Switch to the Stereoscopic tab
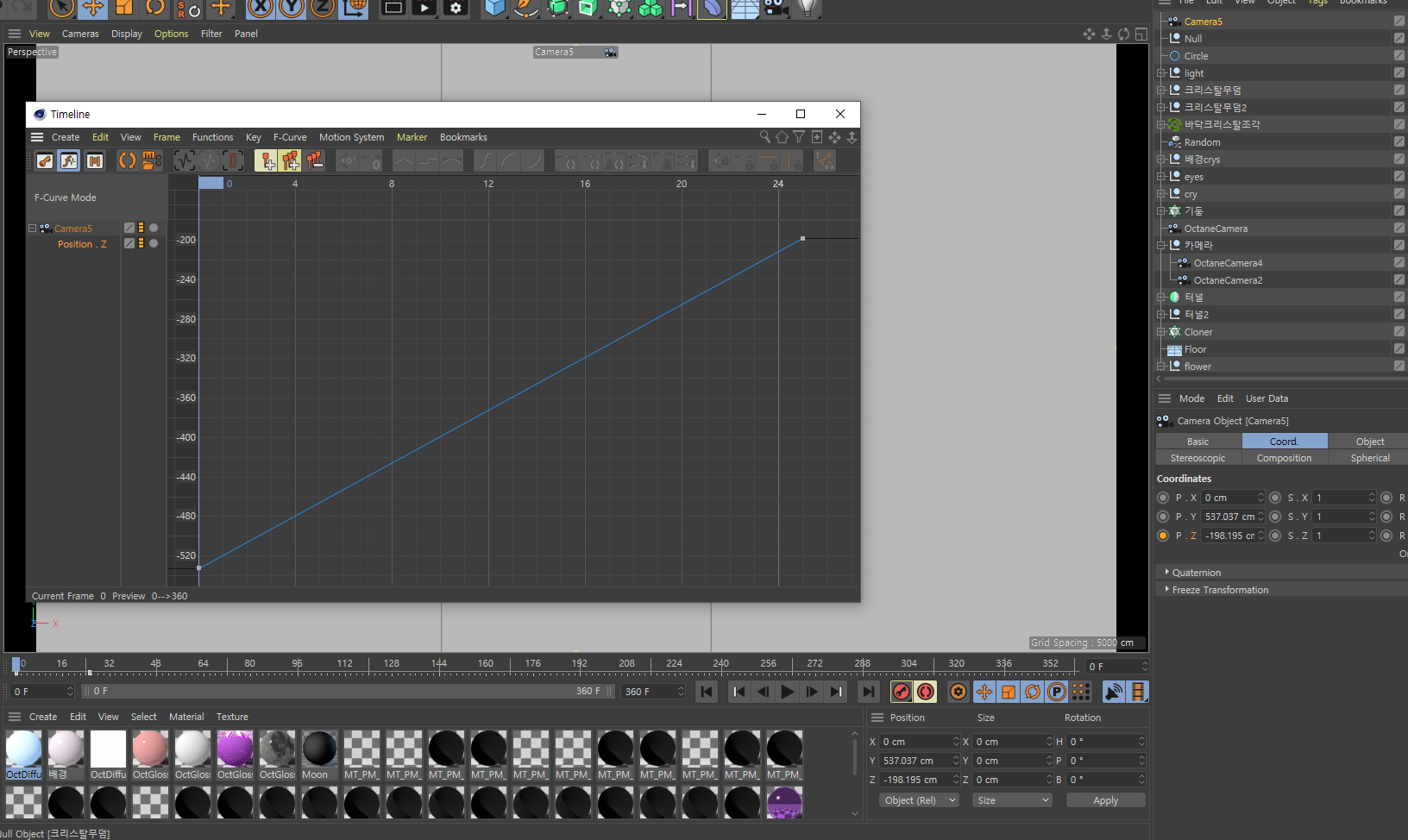 (x=1197, y=458)
